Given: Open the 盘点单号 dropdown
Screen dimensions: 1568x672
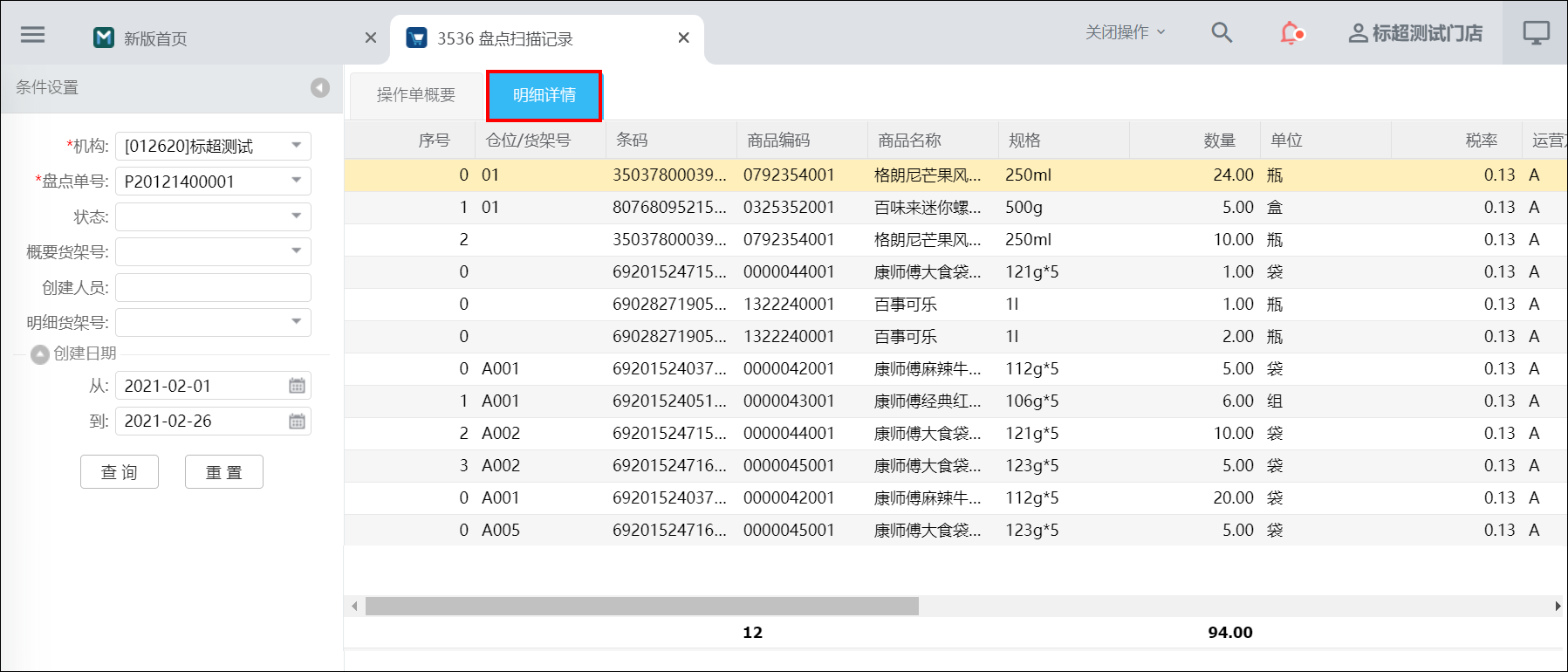Looking at the screenshot, I should (x=297, y=181).
